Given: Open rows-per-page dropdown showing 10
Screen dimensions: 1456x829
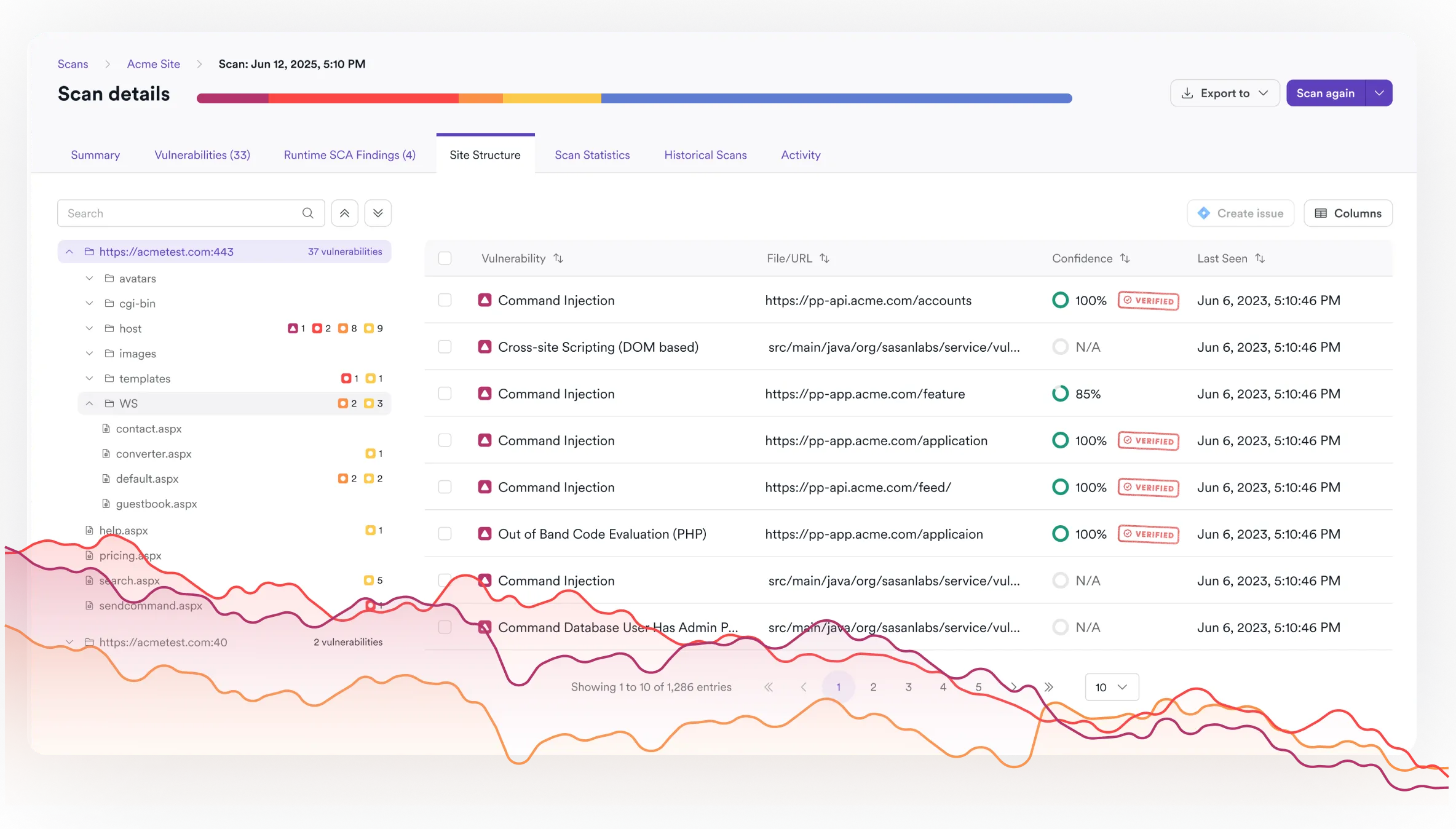Looking at the screenshot, I should click(x=1111, y=687).
